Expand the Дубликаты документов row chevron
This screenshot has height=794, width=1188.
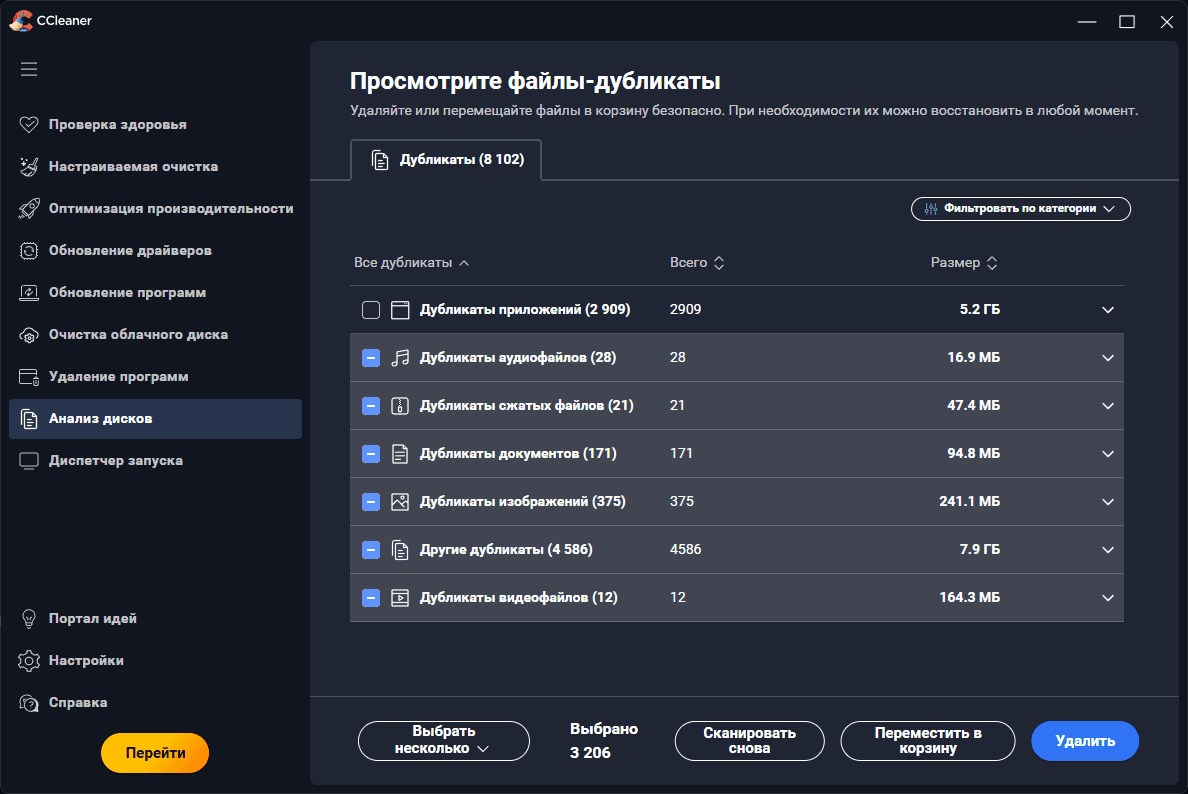1107,454
